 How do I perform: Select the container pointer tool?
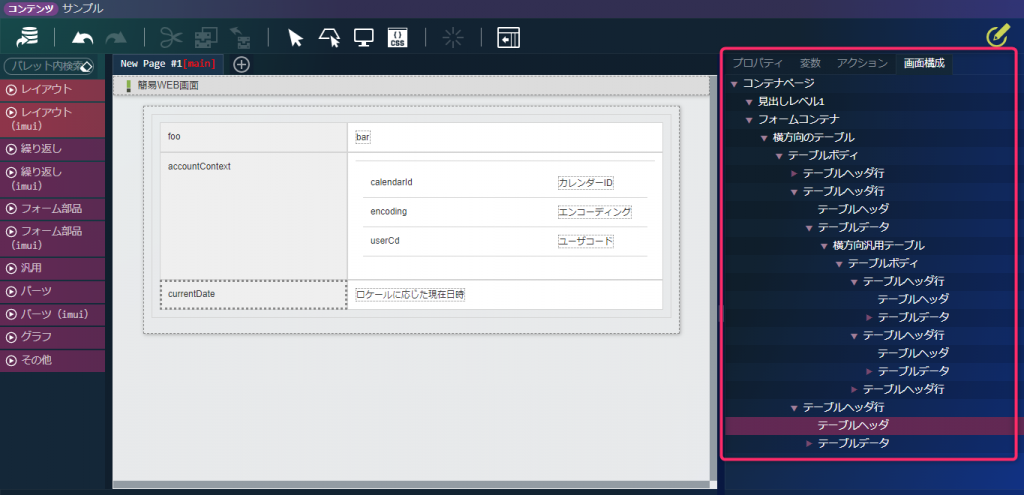[x=330, y=37]
